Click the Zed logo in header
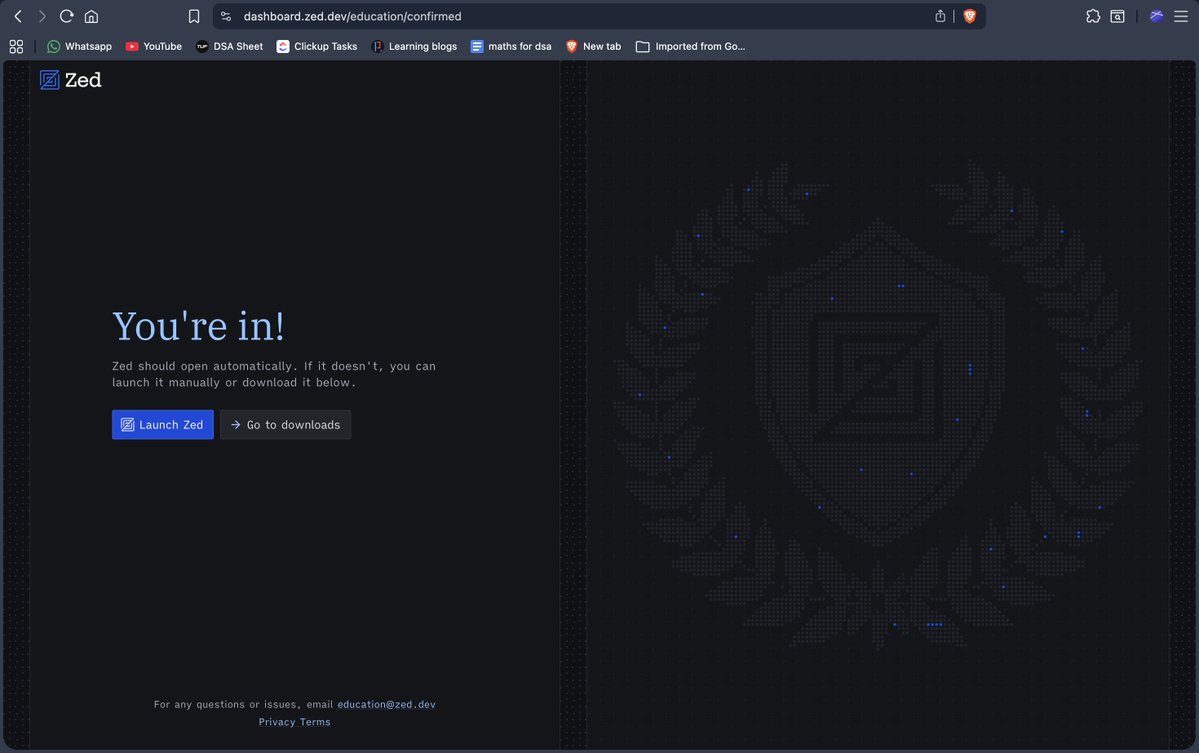The image size is (1199, 753). click(x=70, y=80)
